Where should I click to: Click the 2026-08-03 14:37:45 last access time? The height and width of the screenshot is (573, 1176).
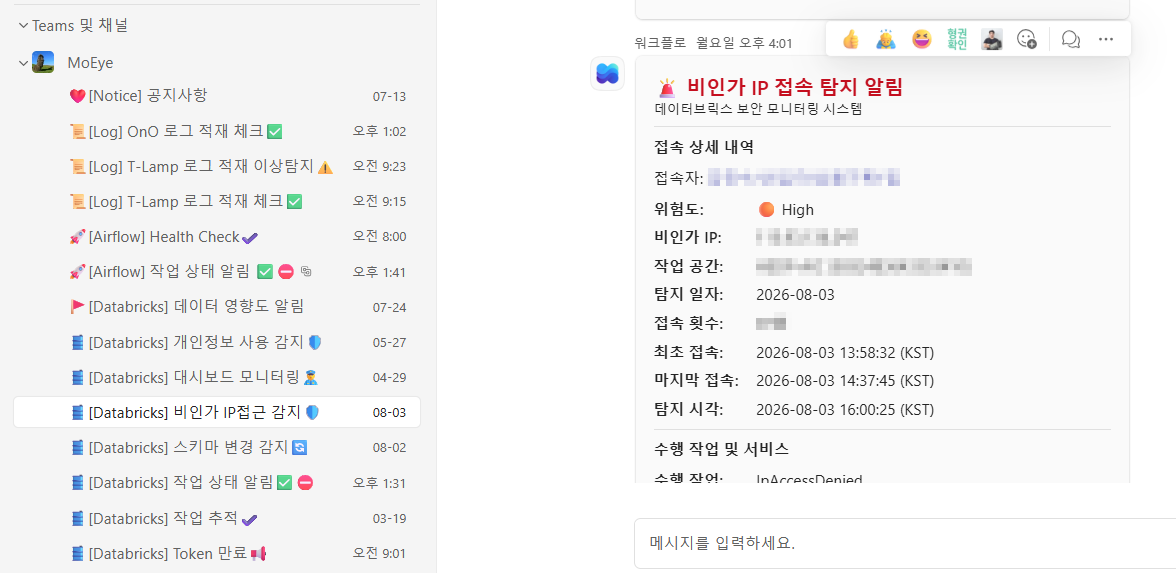(x=845, y=381)
